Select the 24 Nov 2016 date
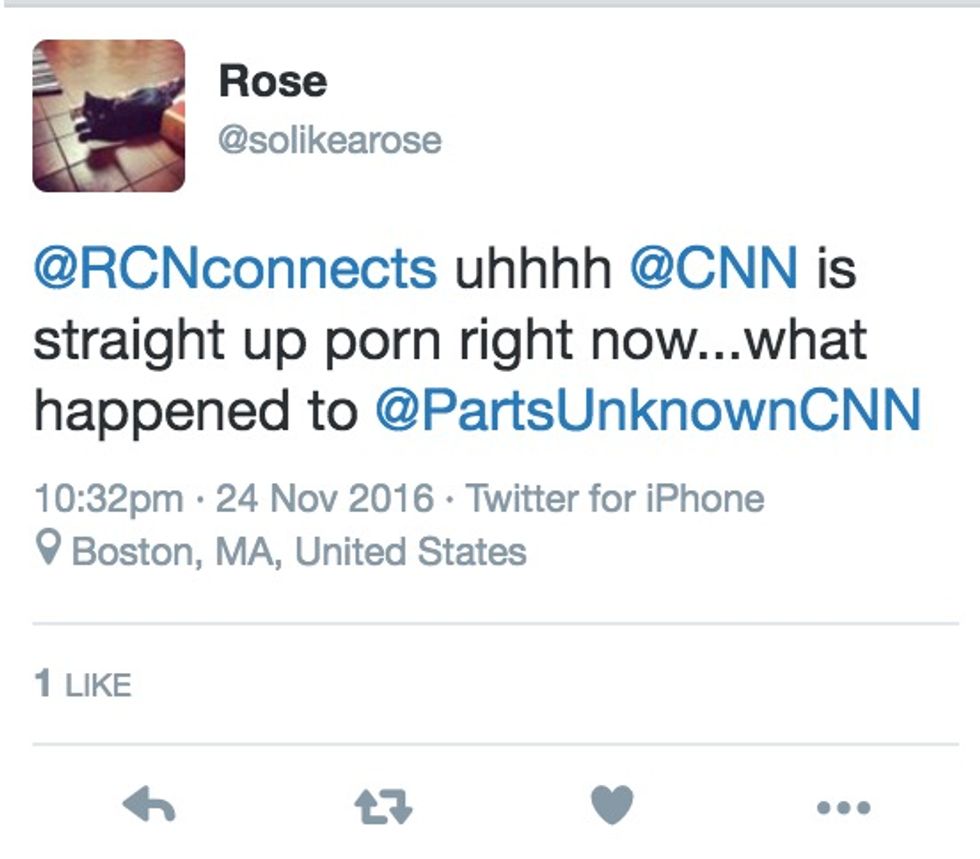 point(325,498)
